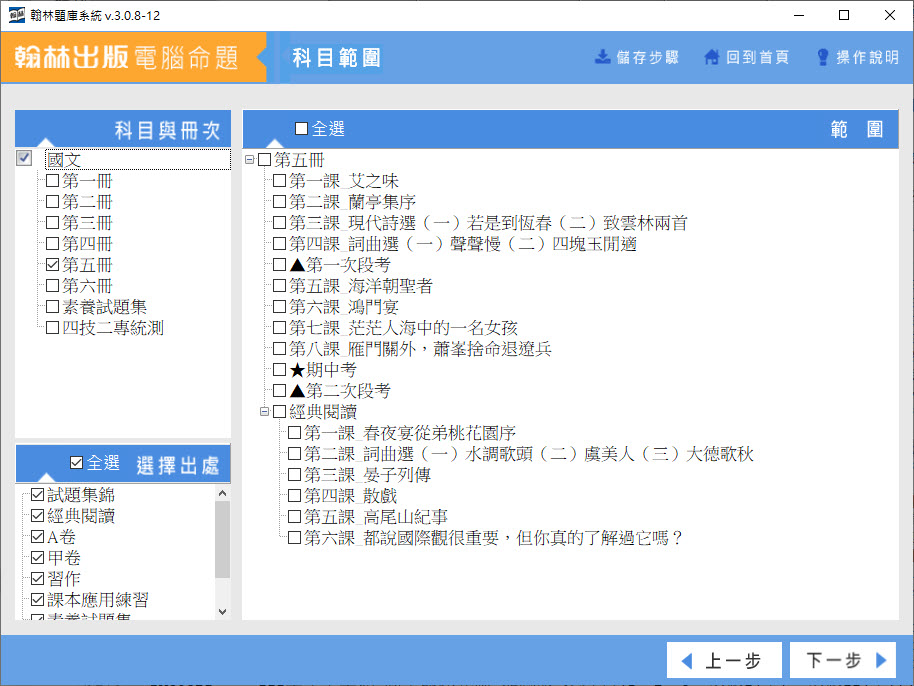Collapse the 第五冊 tree node
914x686 pixels.
tap(250, 160)
